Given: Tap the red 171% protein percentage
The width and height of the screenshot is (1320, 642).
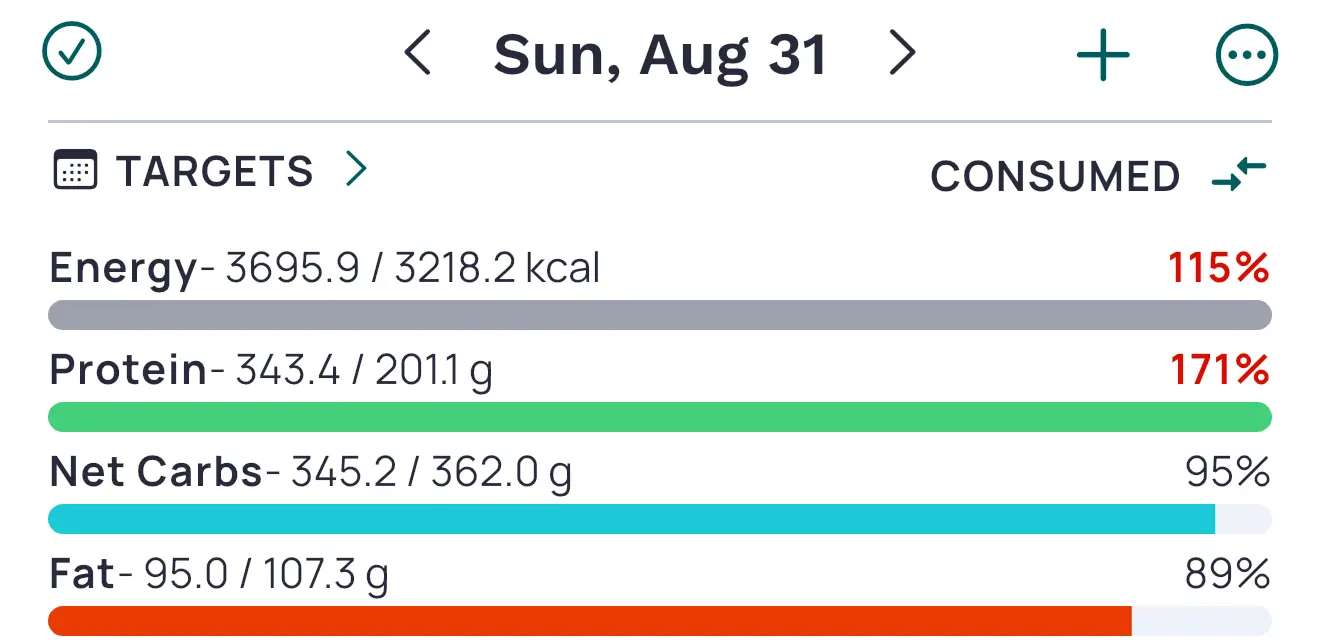Looking at the screenshot, I should pos(1219,371).
